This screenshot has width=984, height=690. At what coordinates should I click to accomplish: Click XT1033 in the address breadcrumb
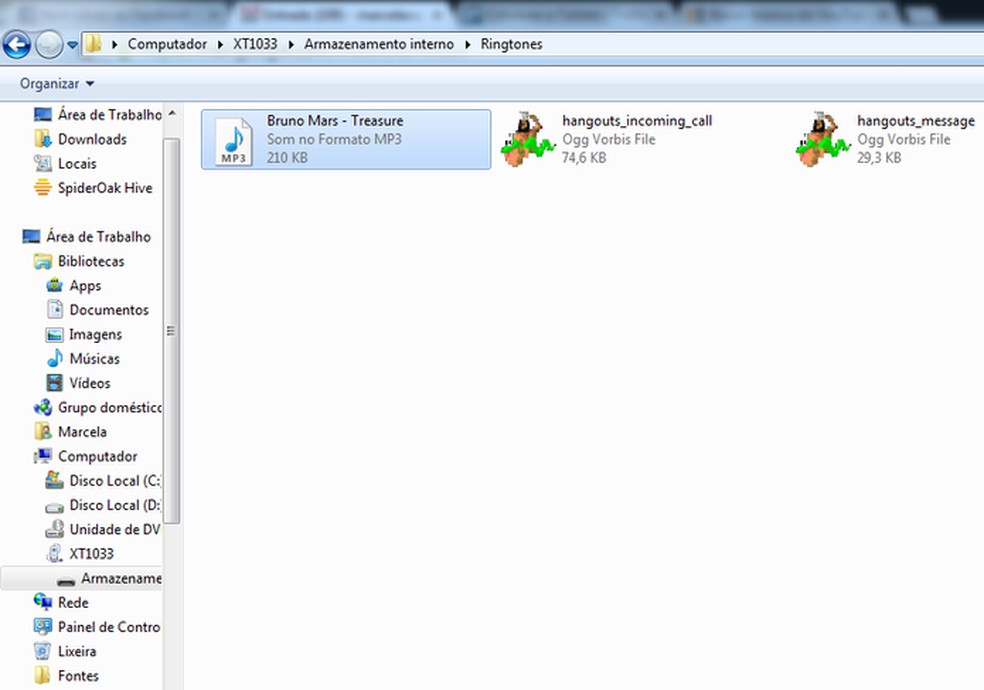point(255,44)
